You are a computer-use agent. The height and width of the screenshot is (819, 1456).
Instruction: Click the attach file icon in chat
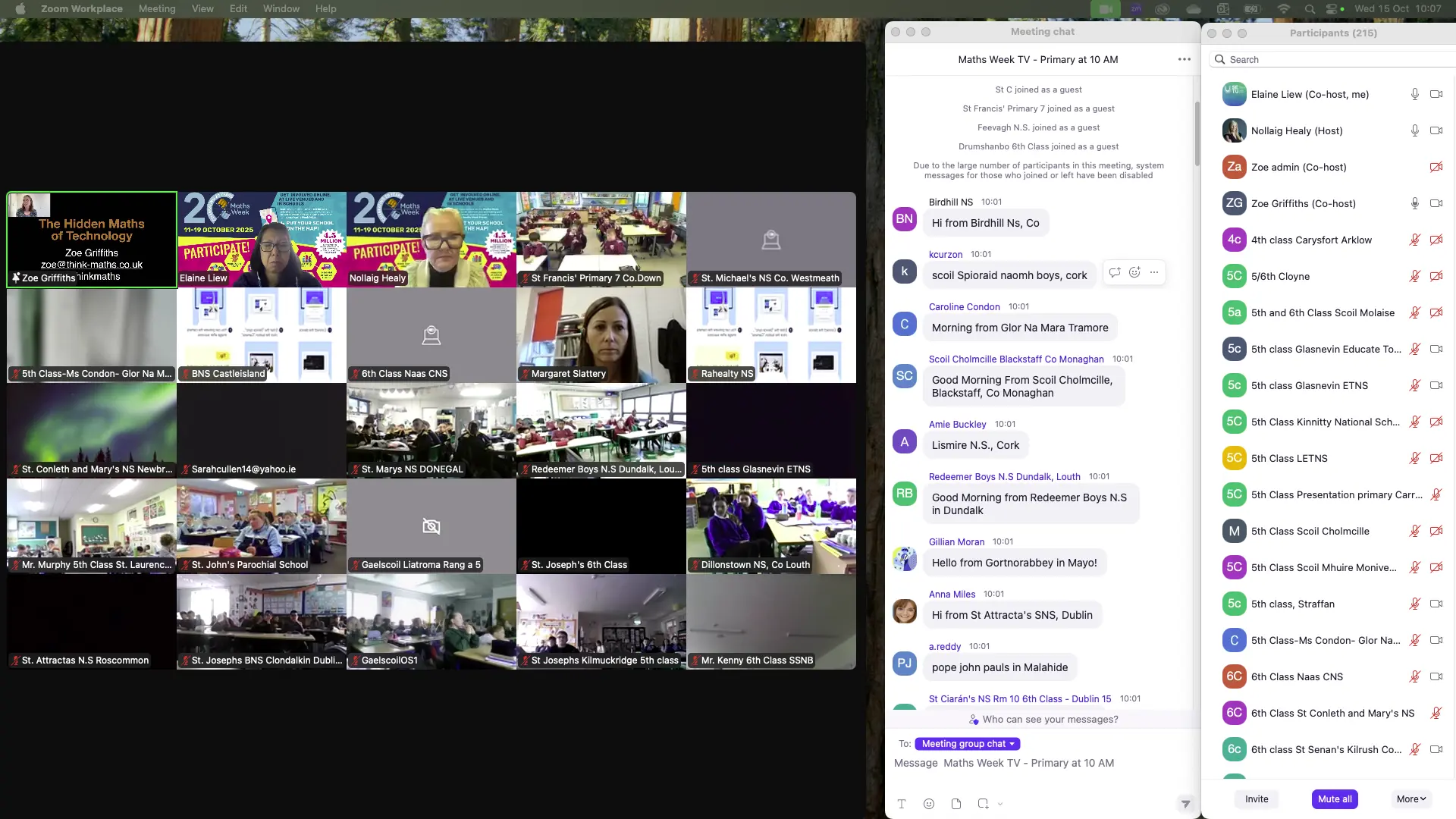coord(956,804)
